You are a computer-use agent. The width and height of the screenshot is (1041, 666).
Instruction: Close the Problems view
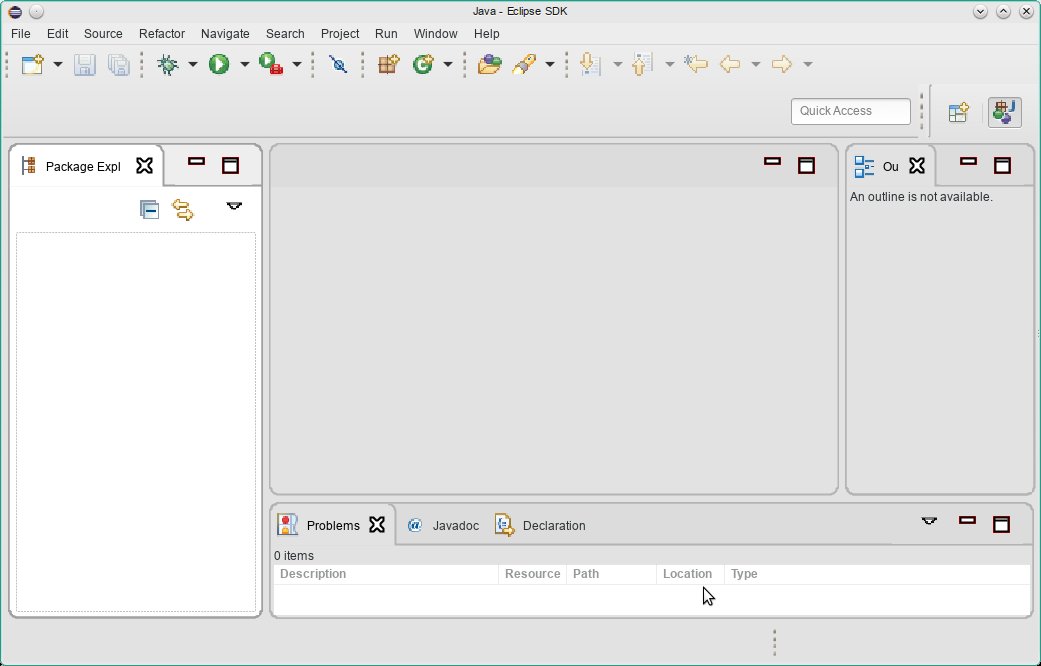point(377,525)
